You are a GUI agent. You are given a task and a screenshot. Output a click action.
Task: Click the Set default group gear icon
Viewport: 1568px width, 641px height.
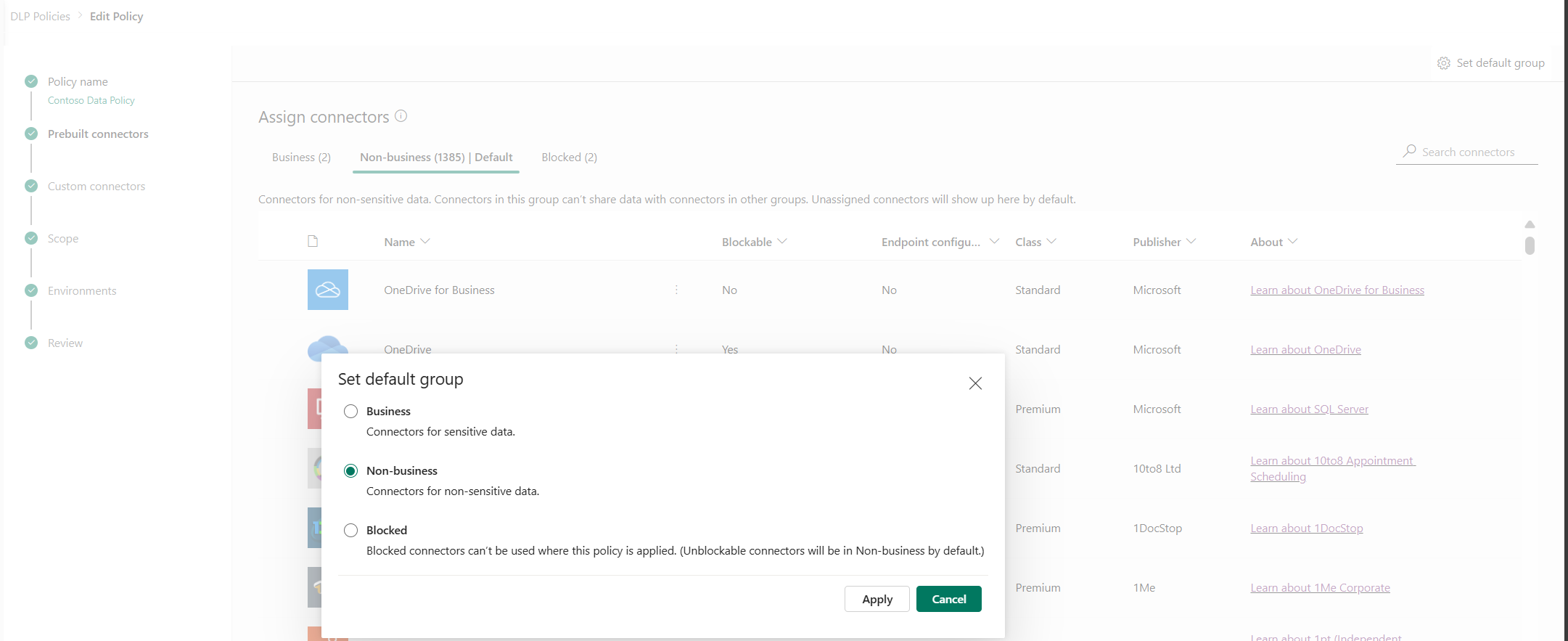(1443, 63)
